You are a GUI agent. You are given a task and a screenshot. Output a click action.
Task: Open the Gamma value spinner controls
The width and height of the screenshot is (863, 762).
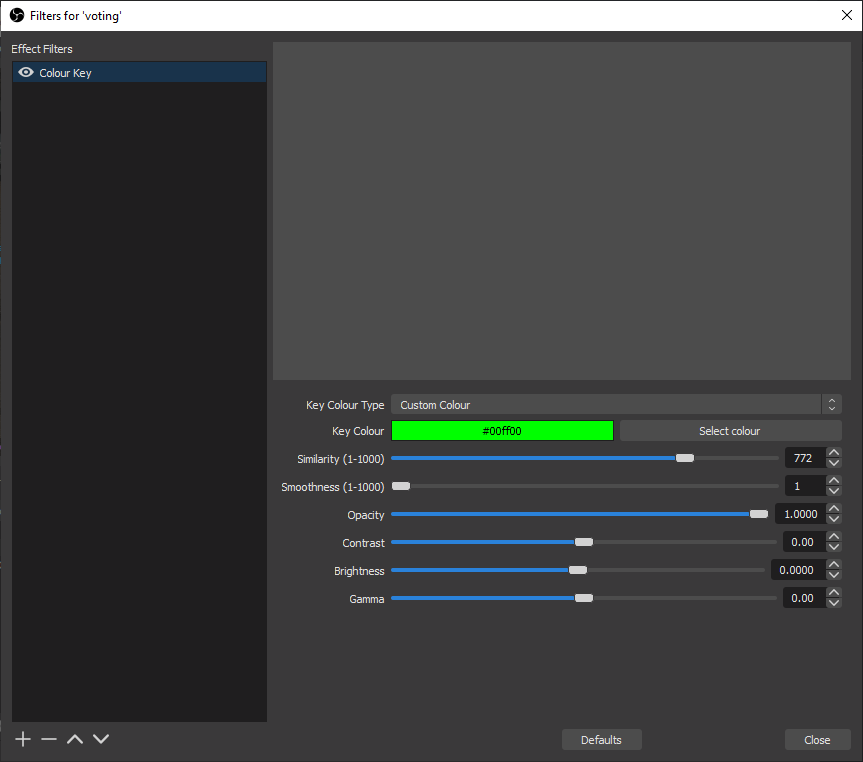(x=833, y=597)
